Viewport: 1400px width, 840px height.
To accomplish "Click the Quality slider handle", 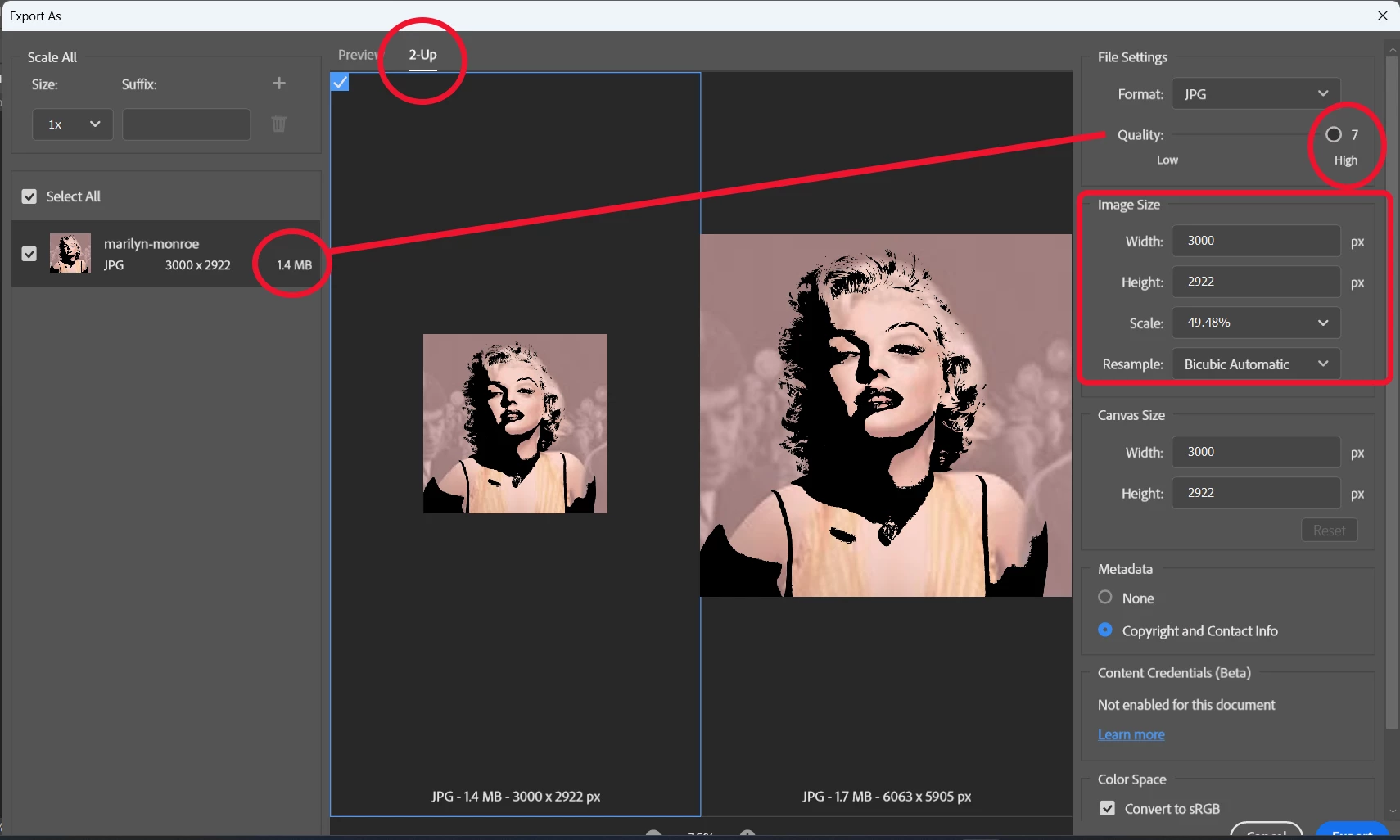I will tap(1334, 134).
